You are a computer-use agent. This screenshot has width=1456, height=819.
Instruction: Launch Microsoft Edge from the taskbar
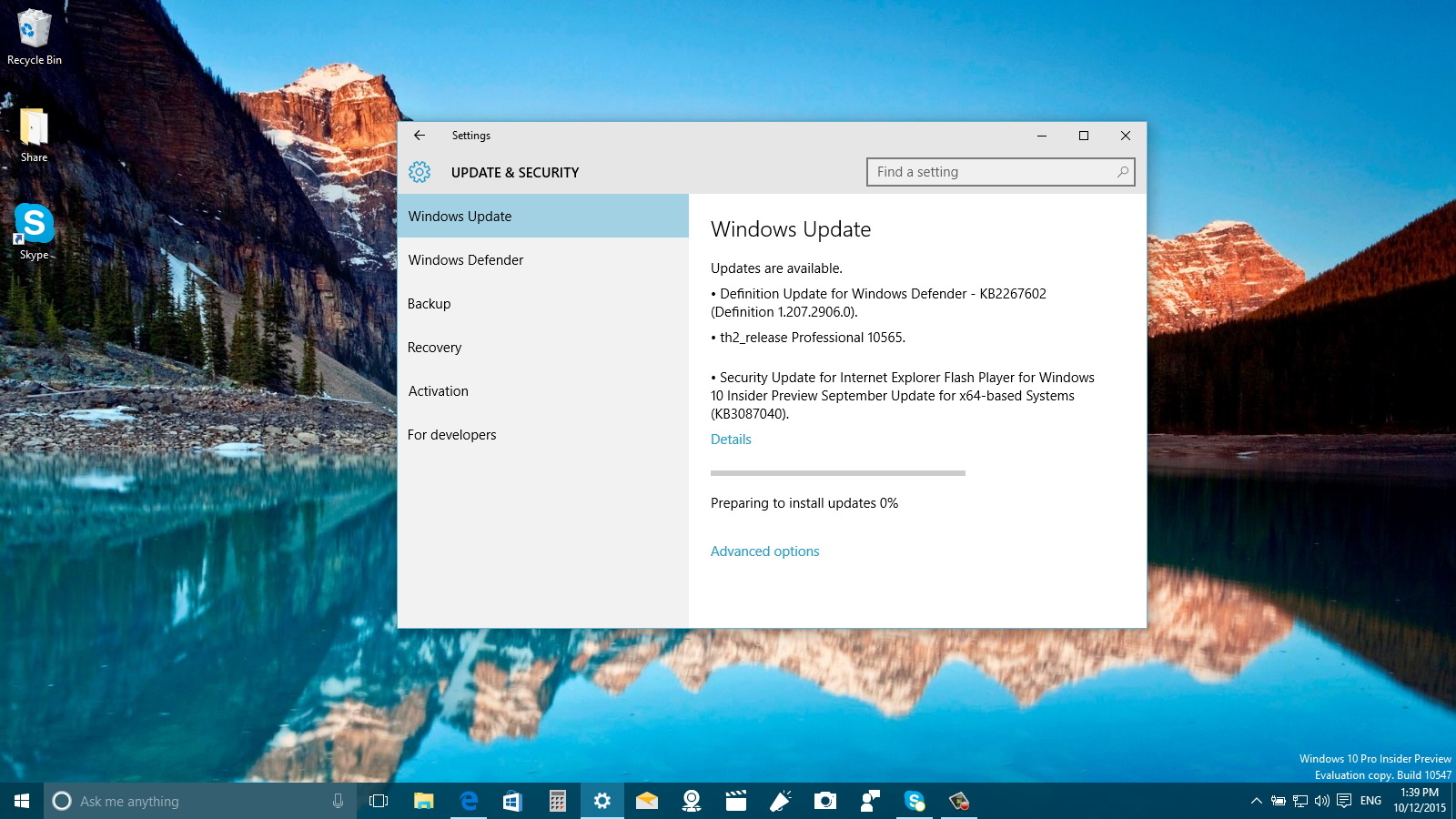tap(469, 801)
